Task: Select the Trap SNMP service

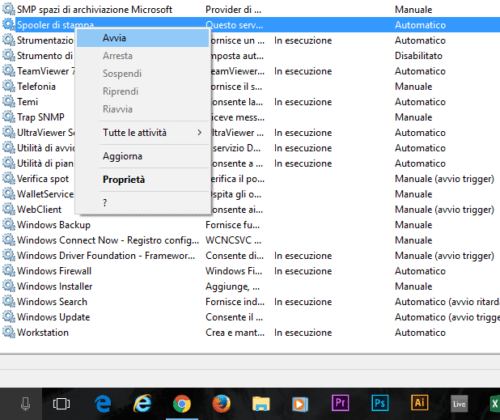Action: click(x=40, y=117)
